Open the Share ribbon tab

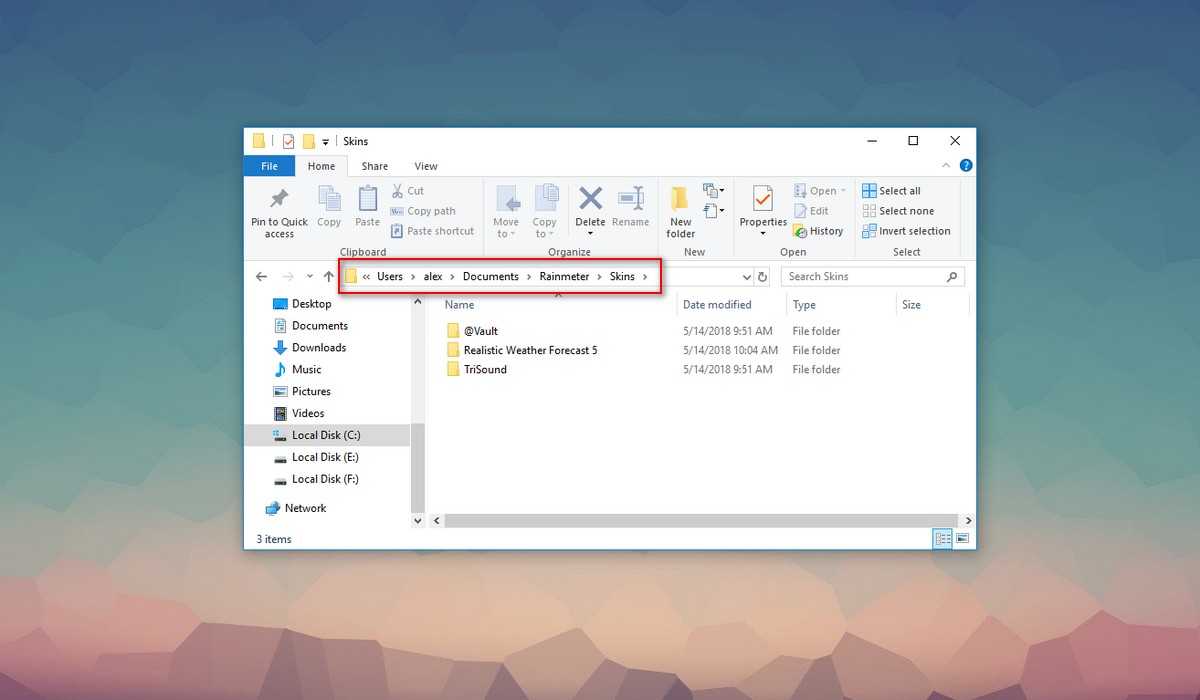(375, 166)
